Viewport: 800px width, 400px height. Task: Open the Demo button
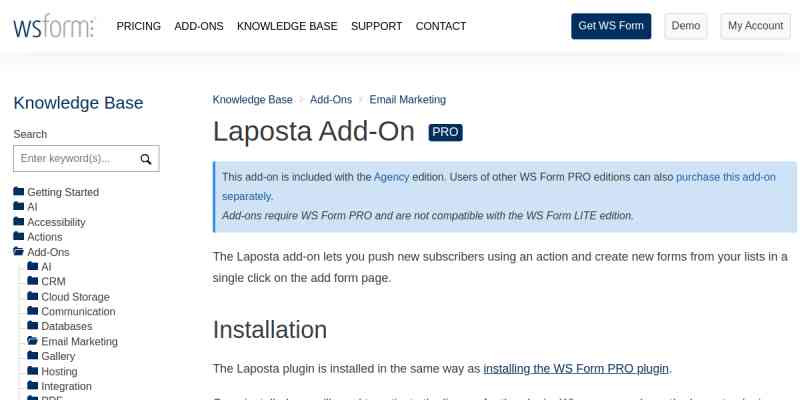tap(686, 26)
